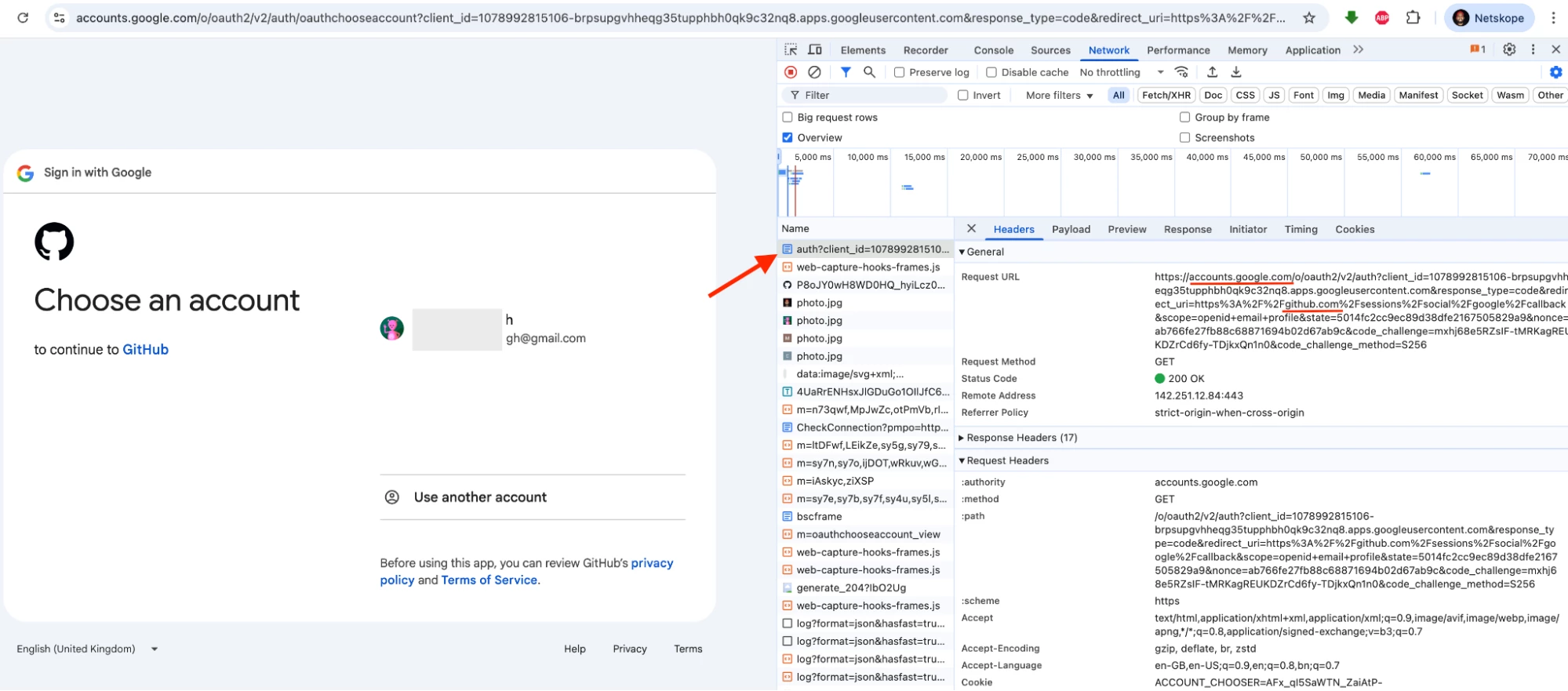Choose Use another account
This screenshot has width=1568, height=691.
[x=533, y=497]
